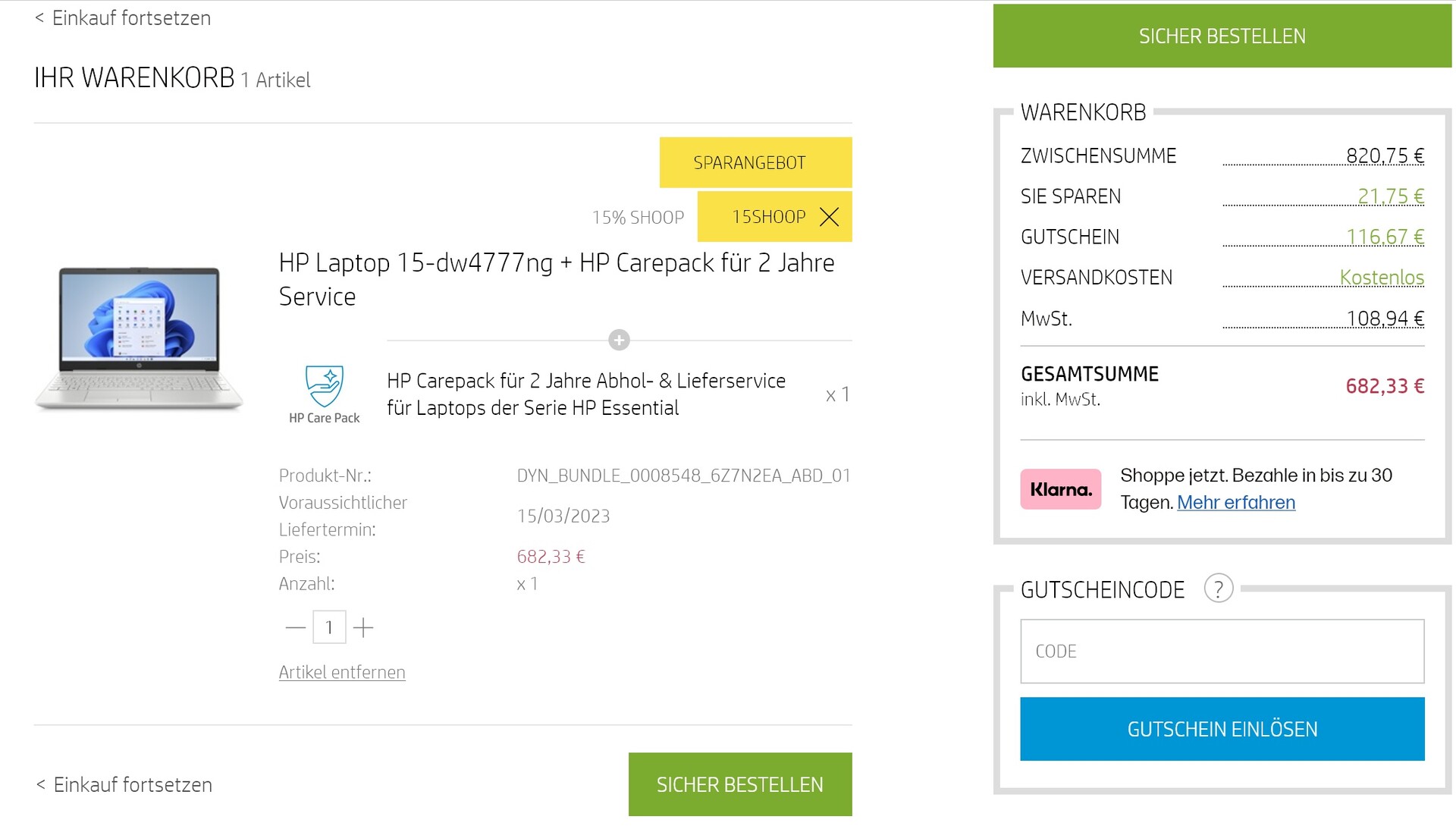Image resolution: width=1456 pixels, height=829 pixels.
Task: Open Klarna Mehr erfahren link
Action: 1235,502
